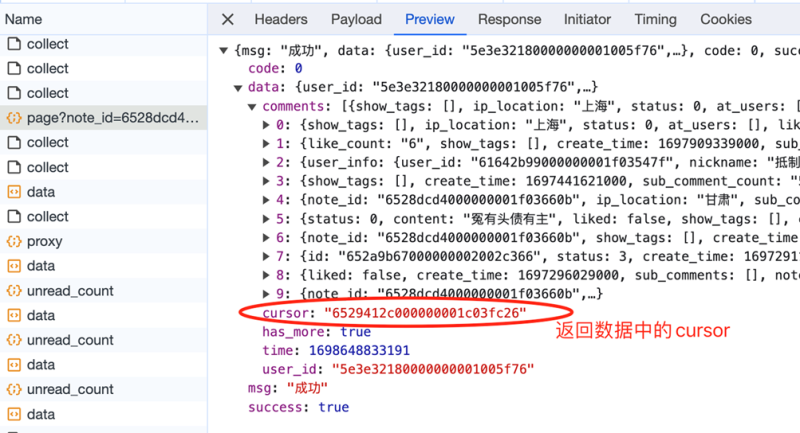Click the time value 1698648833191
The image size is (800, 433).
click(359, 351)
